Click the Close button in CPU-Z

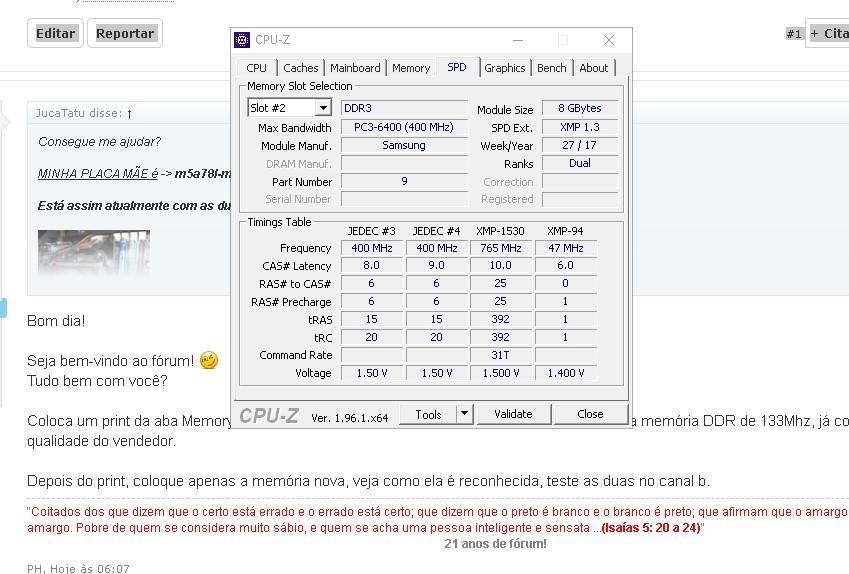coord(590,414)
